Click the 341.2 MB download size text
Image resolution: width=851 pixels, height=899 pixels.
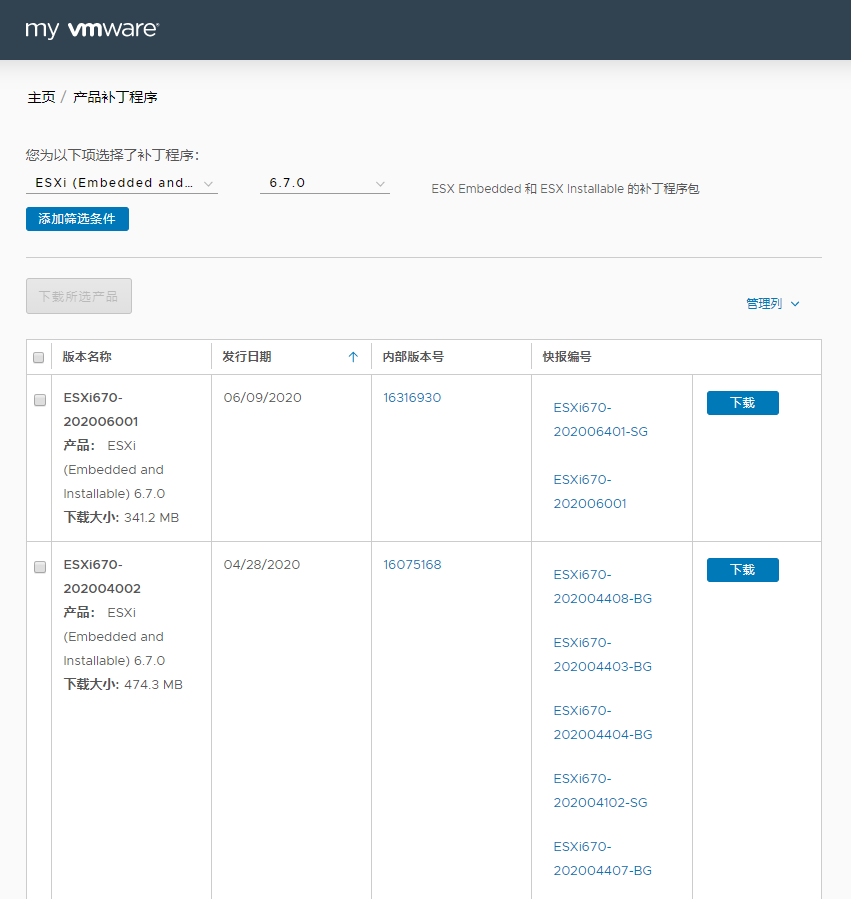click(151, 518)
